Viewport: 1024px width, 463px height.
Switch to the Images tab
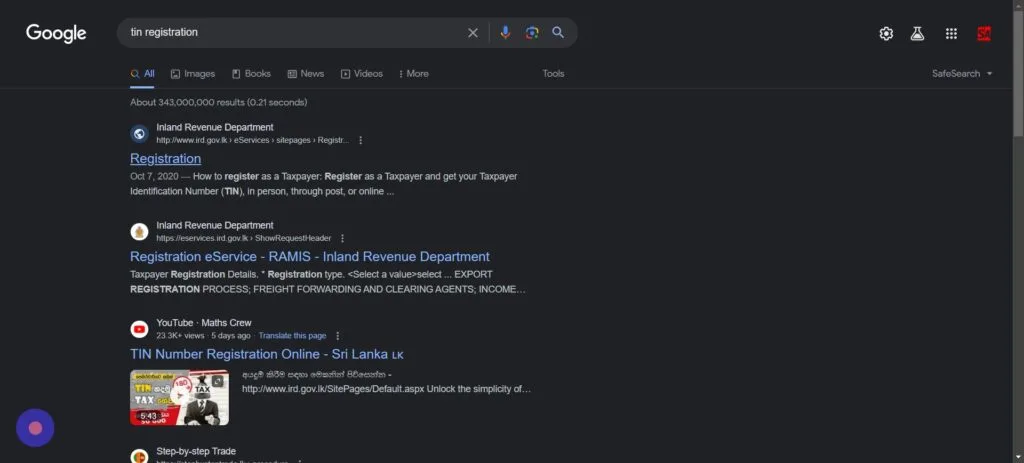click(x=193, y=74)
